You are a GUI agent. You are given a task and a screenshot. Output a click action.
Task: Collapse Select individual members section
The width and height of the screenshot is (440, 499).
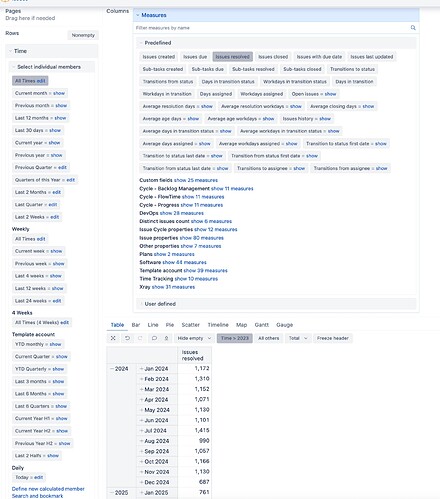click(14, 67)
